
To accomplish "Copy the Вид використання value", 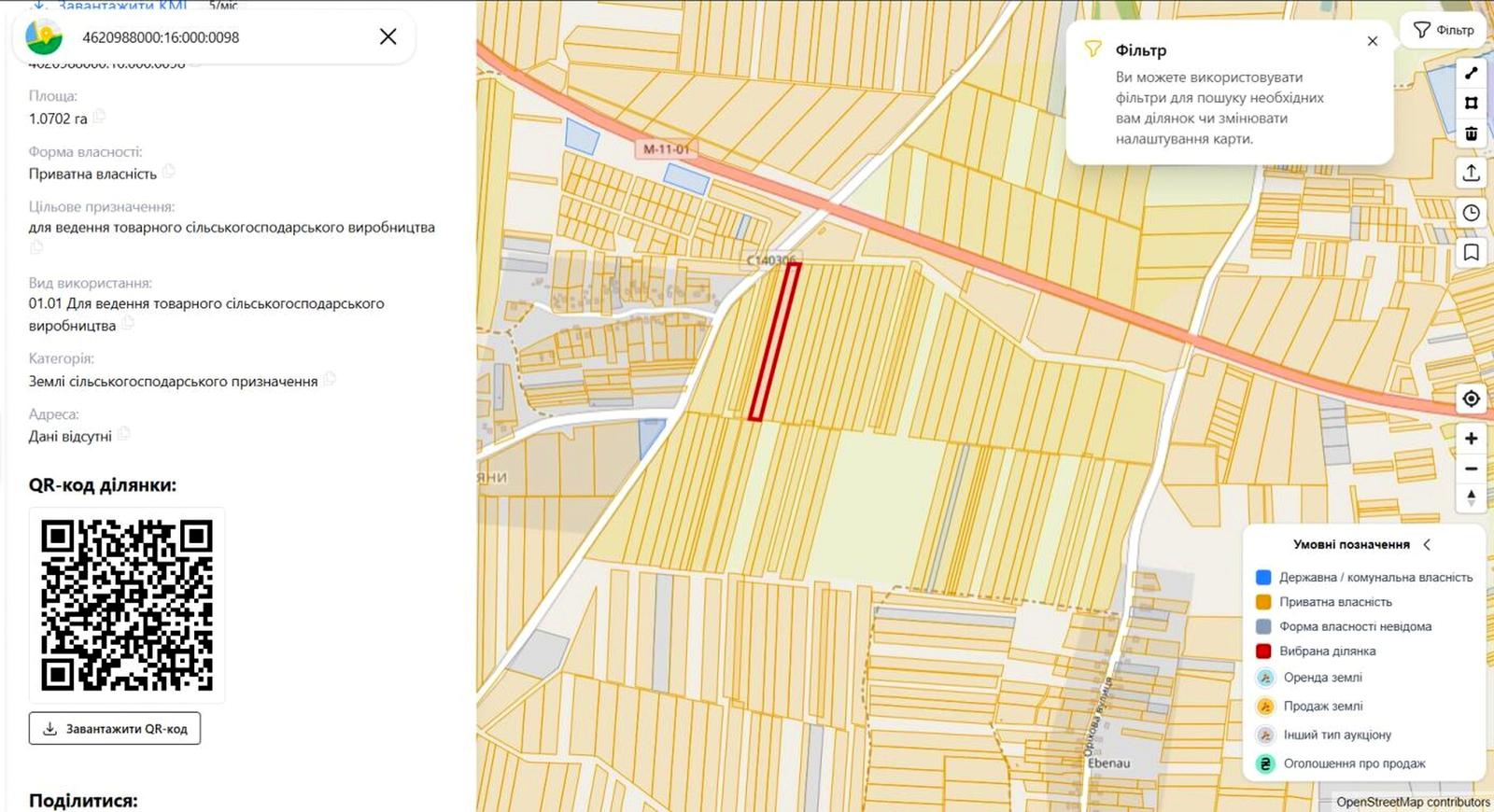I will click(x=128, y=324).
